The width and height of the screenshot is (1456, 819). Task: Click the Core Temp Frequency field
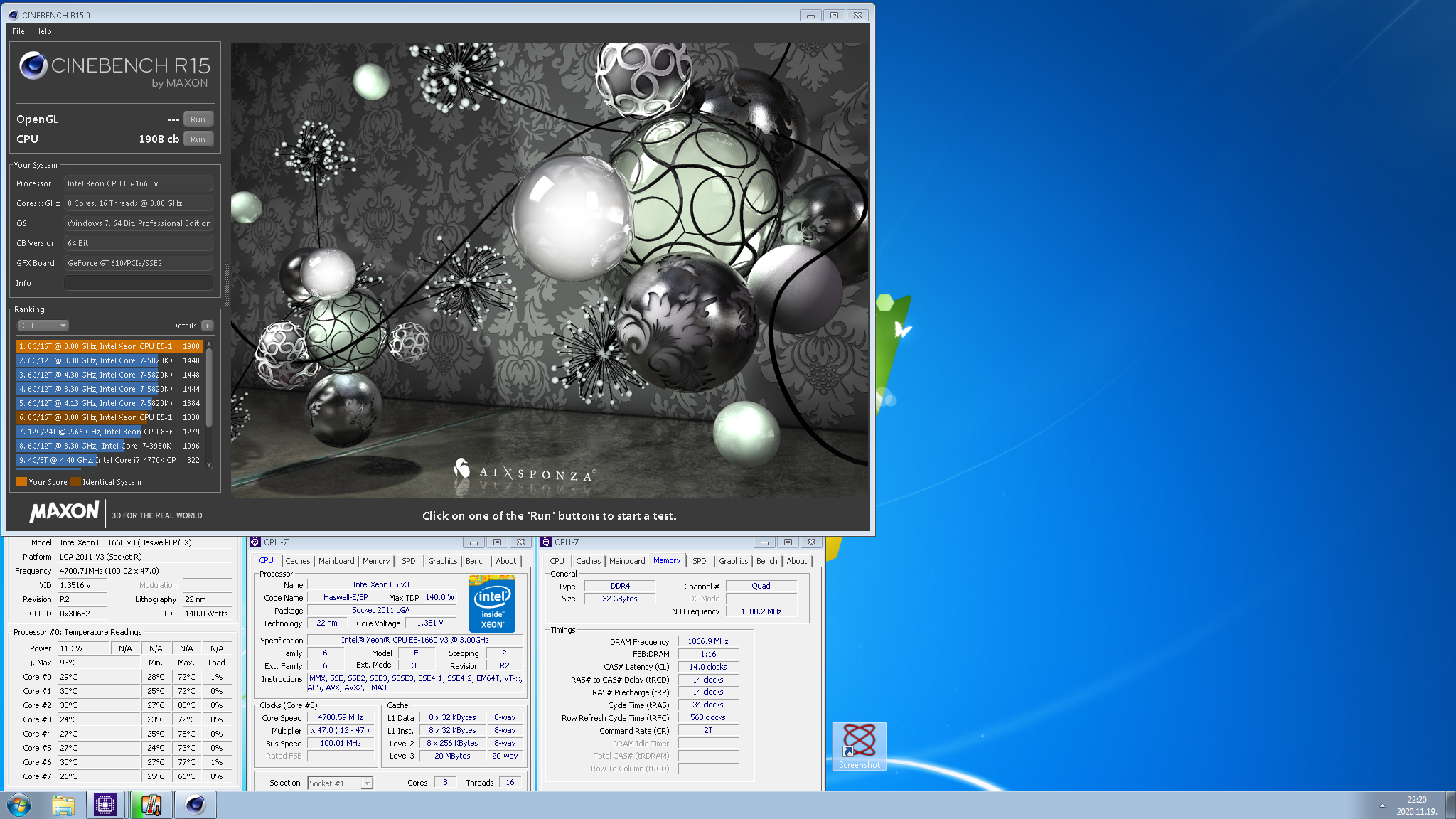145,571
